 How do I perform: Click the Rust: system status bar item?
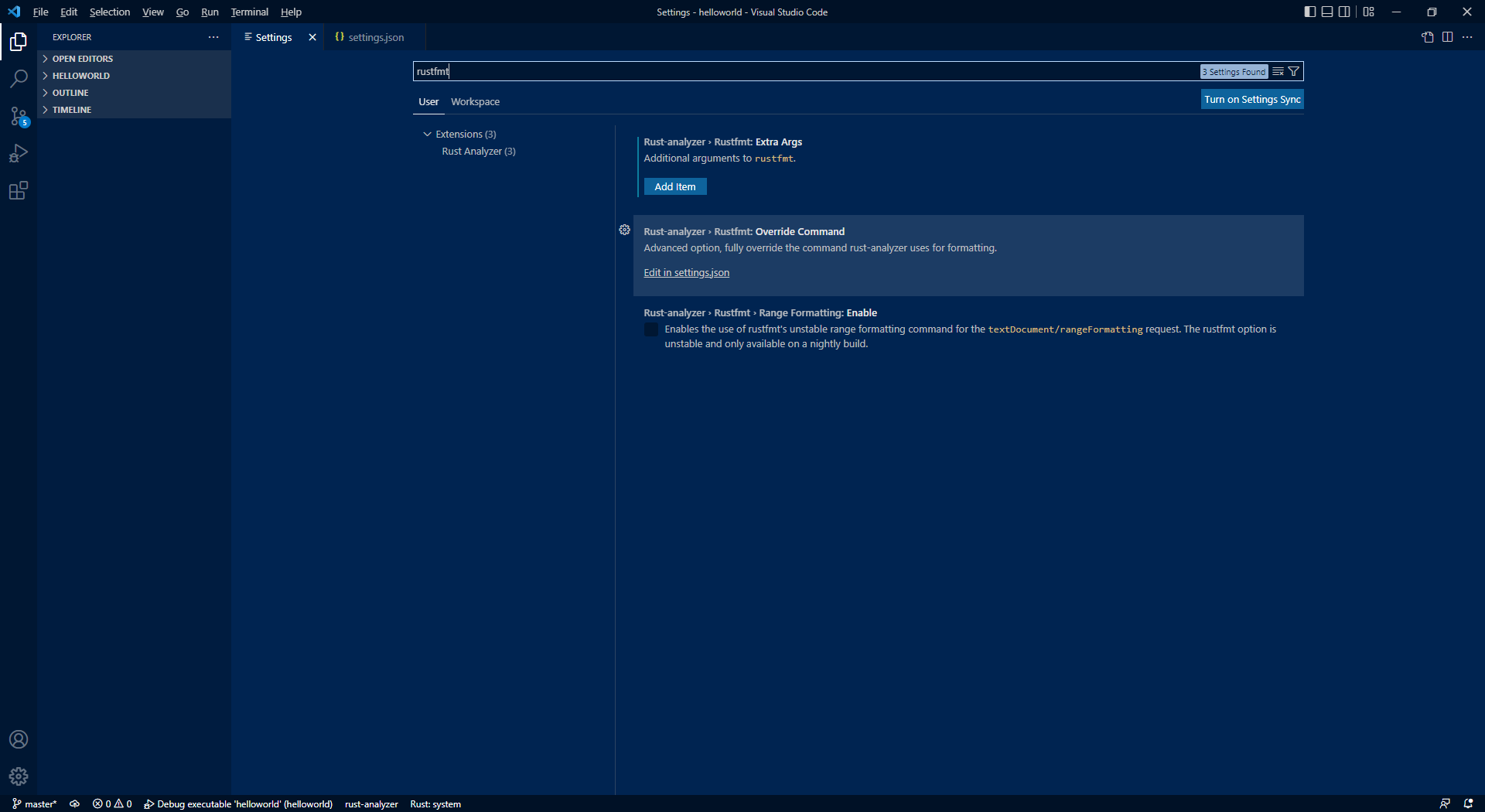[435, 804]
